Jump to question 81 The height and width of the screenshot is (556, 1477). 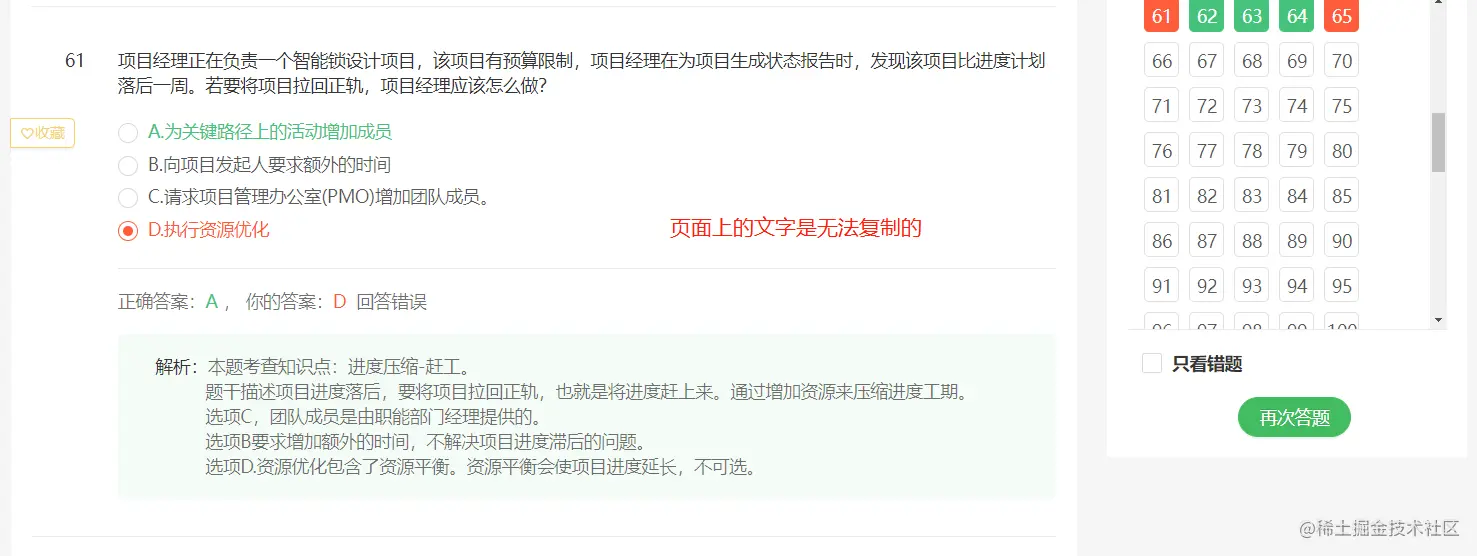[x=1161, y=196]
